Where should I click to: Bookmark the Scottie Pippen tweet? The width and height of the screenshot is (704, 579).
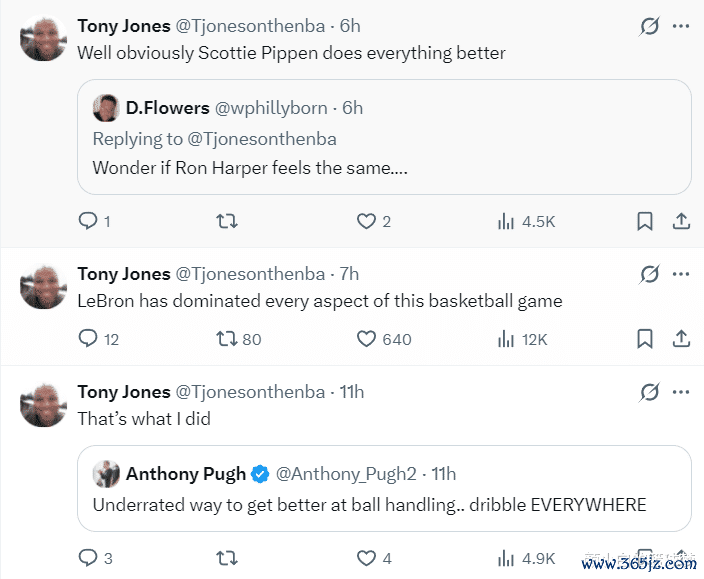pos(645,221)
